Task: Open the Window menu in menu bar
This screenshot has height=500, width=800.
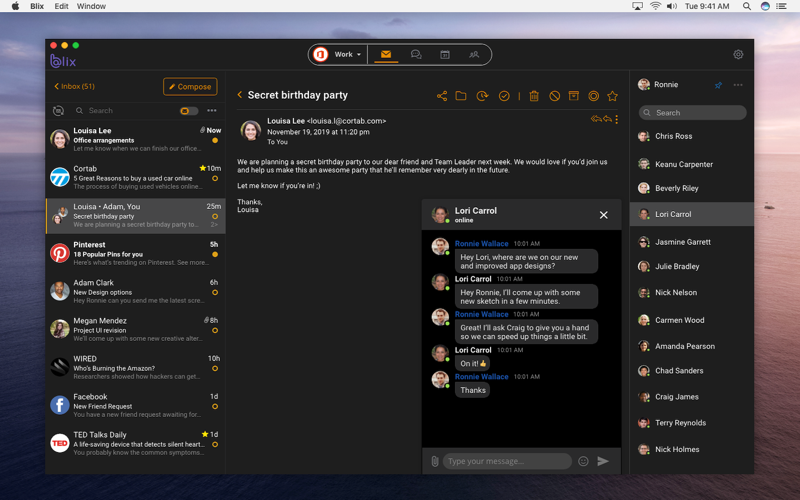Action: click(x=91, y=6)
